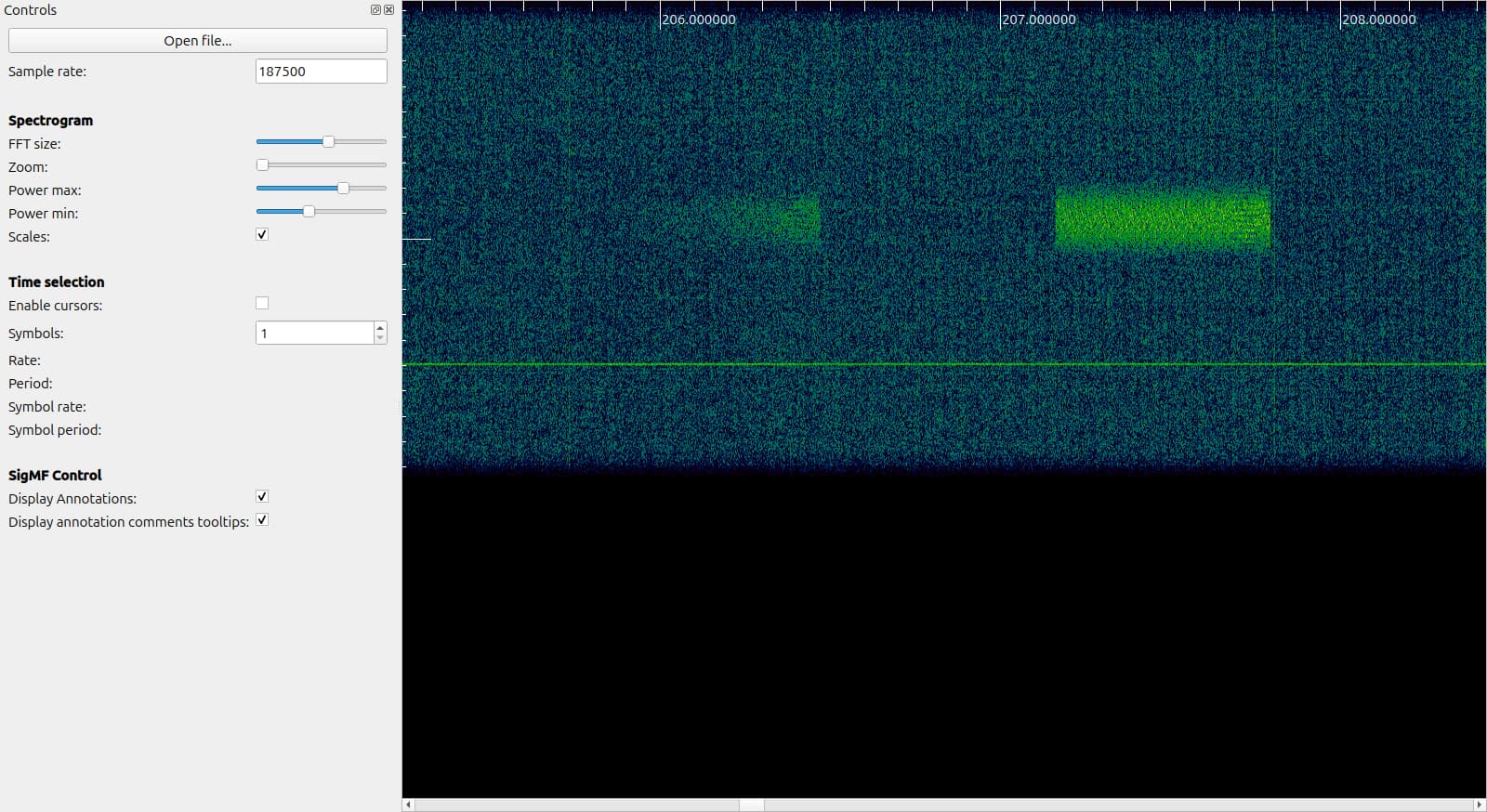Click the Power max slider handle

point(343,189)
